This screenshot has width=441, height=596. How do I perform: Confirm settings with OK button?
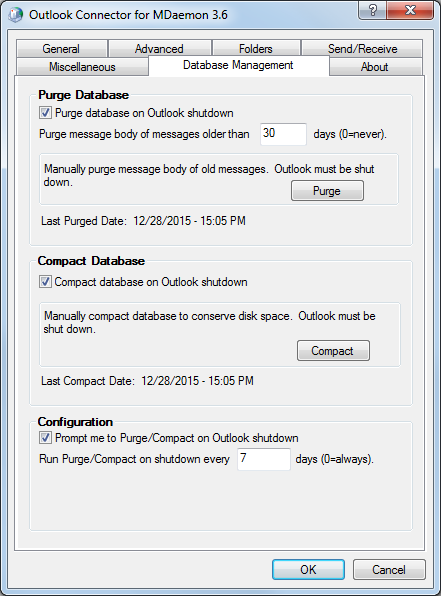point(308,569)
